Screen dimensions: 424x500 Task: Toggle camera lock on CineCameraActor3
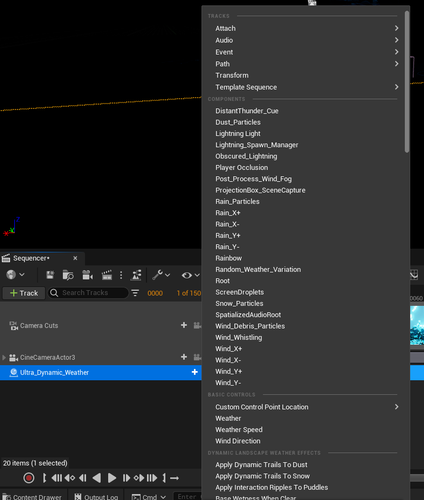[197, 357]
